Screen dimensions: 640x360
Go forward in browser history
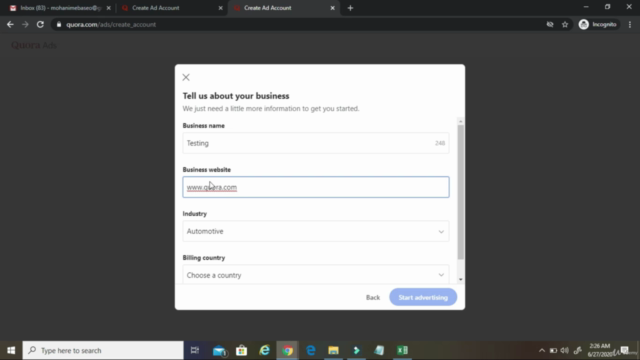(25, 24)
